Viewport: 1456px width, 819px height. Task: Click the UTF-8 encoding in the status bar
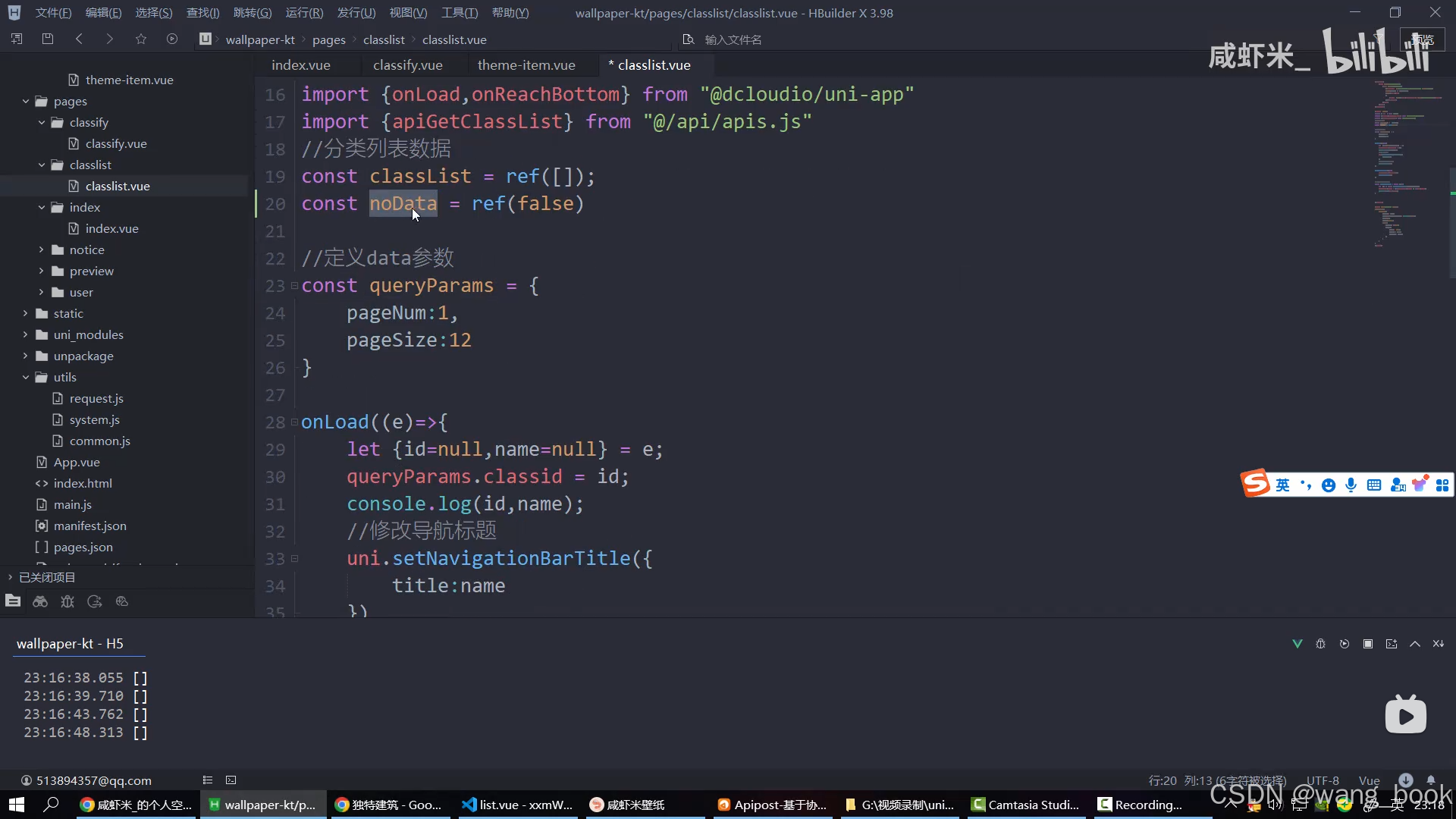click(1323, 780)
